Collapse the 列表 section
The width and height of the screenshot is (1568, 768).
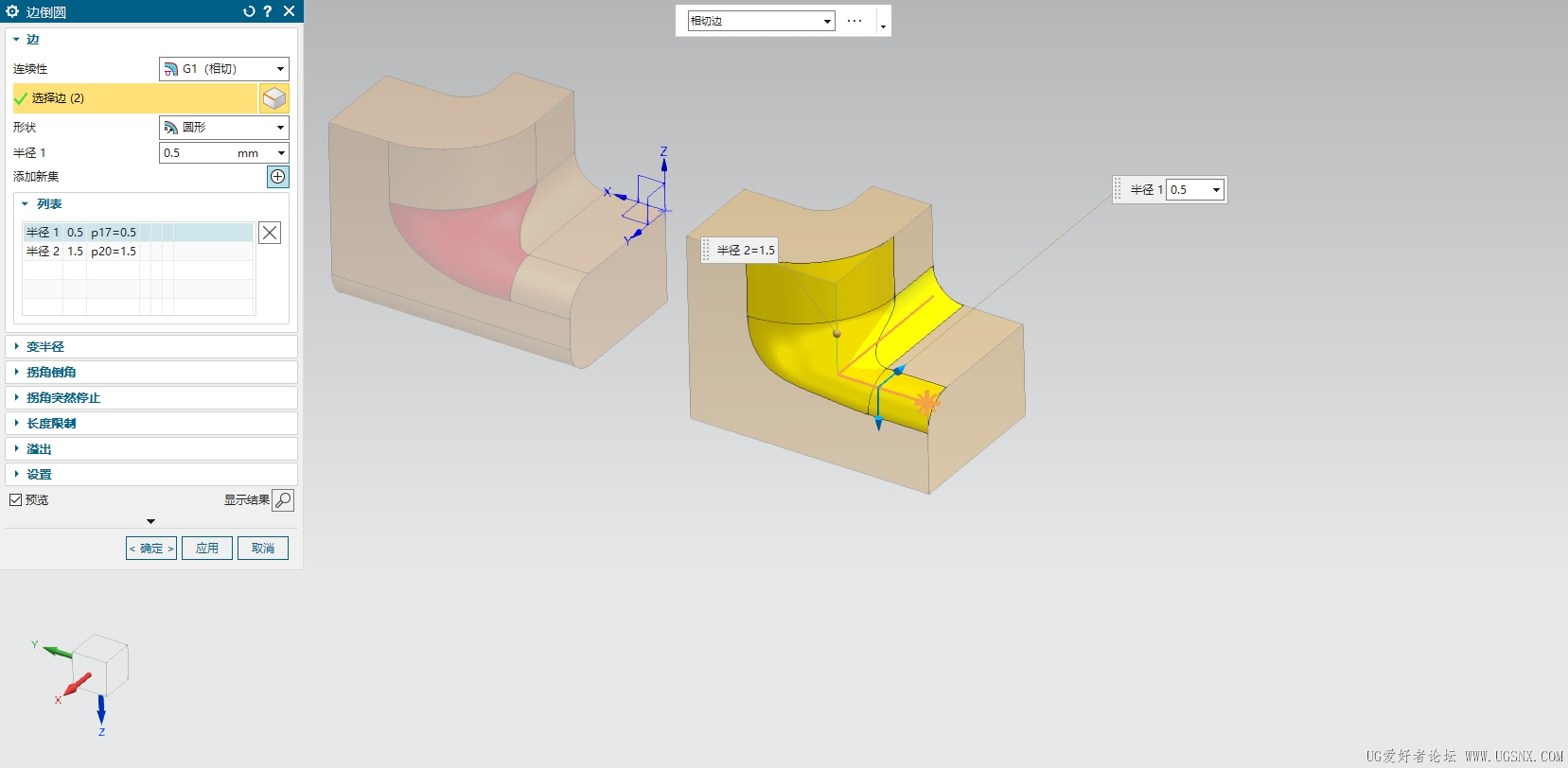tap(26, 204)
